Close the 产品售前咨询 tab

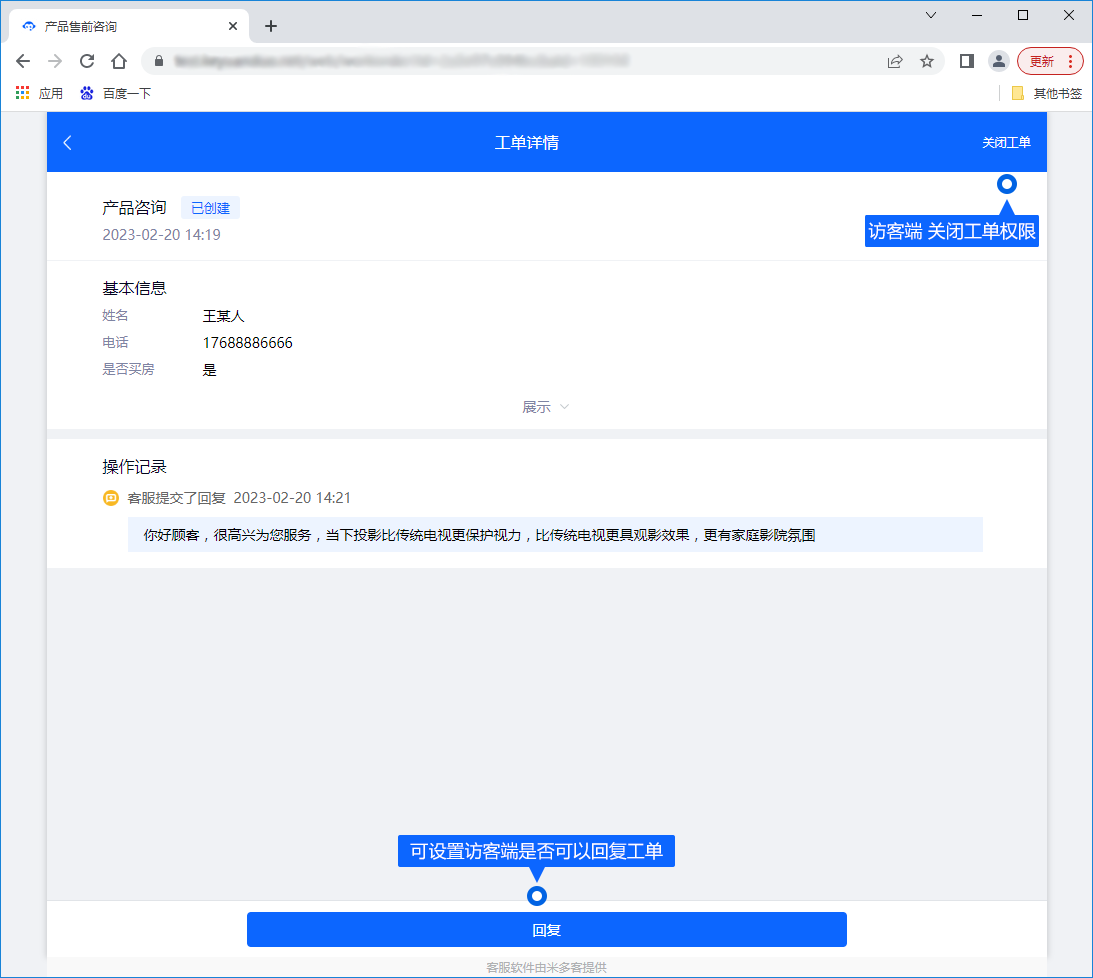pos(233,26)
